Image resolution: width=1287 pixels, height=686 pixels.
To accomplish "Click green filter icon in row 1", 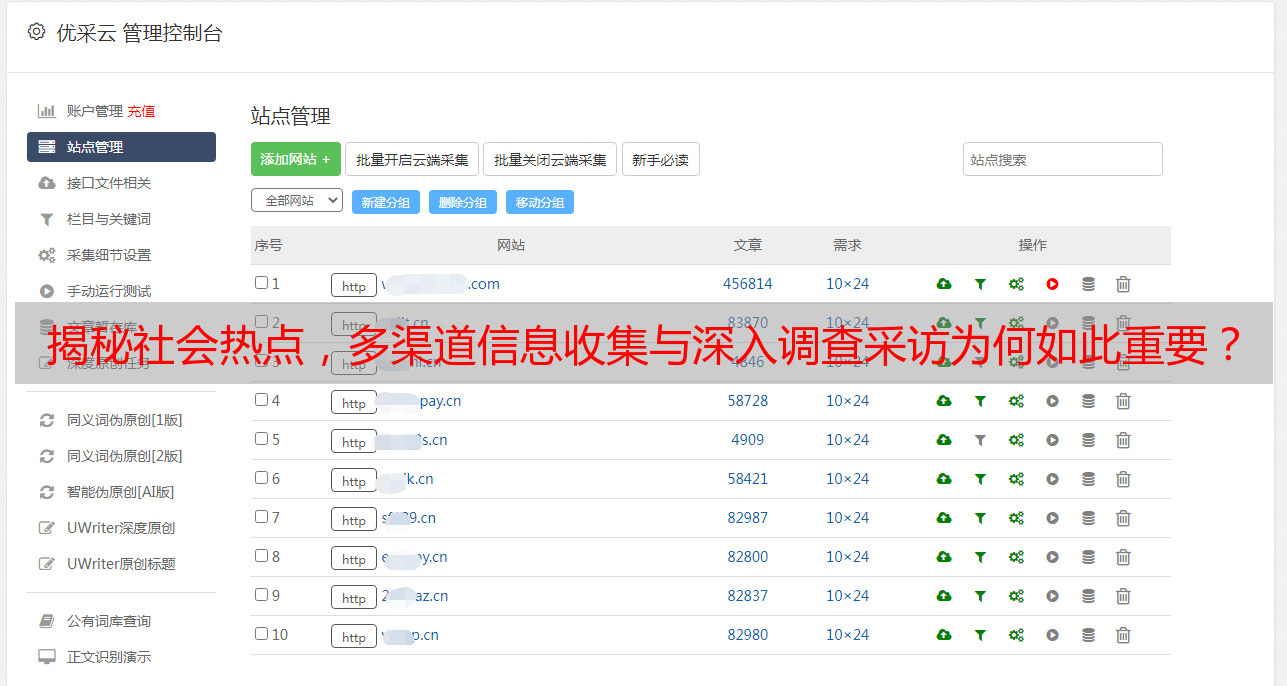I will click(980, 284).
